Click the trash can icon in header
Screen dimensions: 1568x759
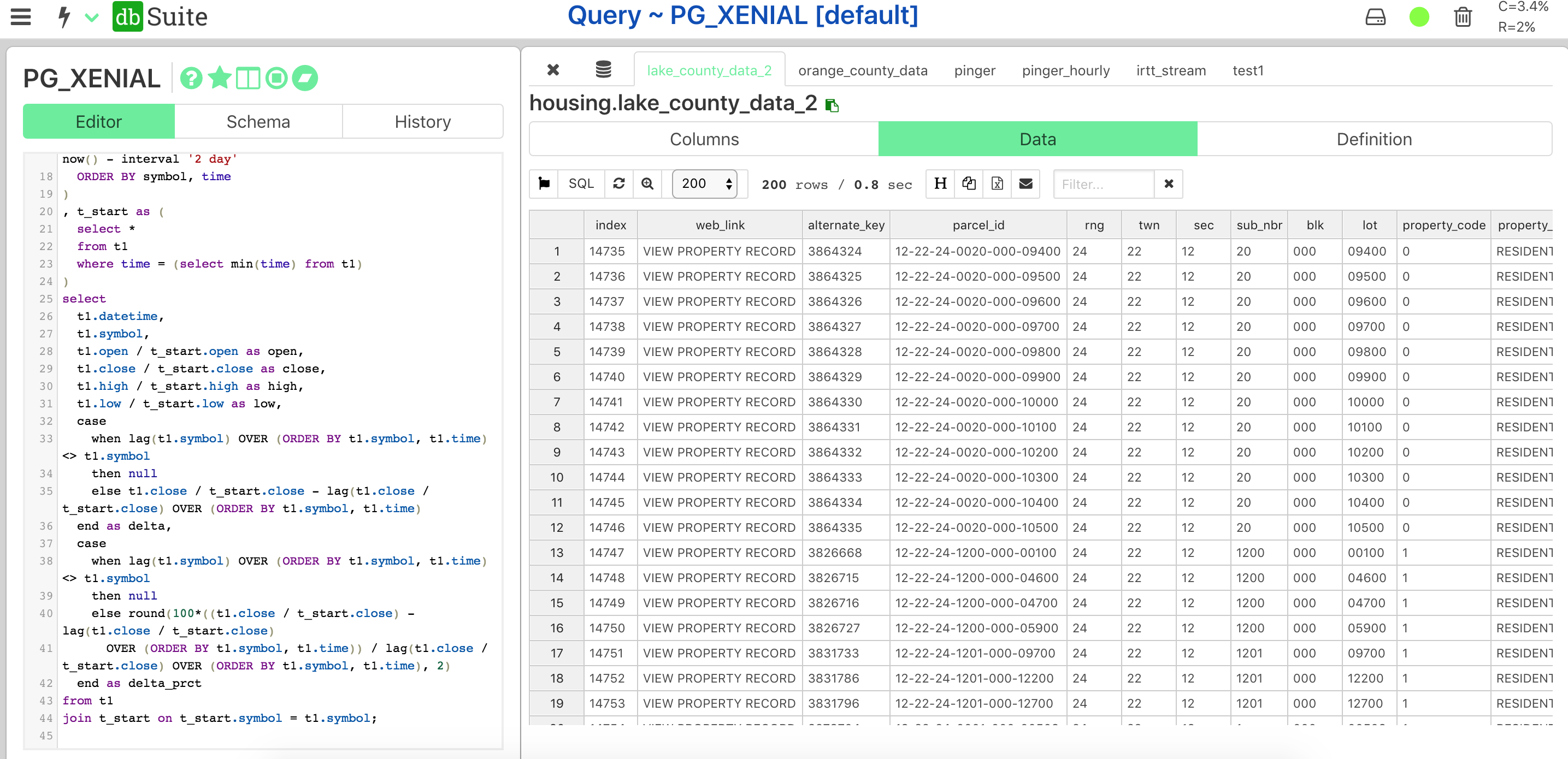coord(1463,17)
